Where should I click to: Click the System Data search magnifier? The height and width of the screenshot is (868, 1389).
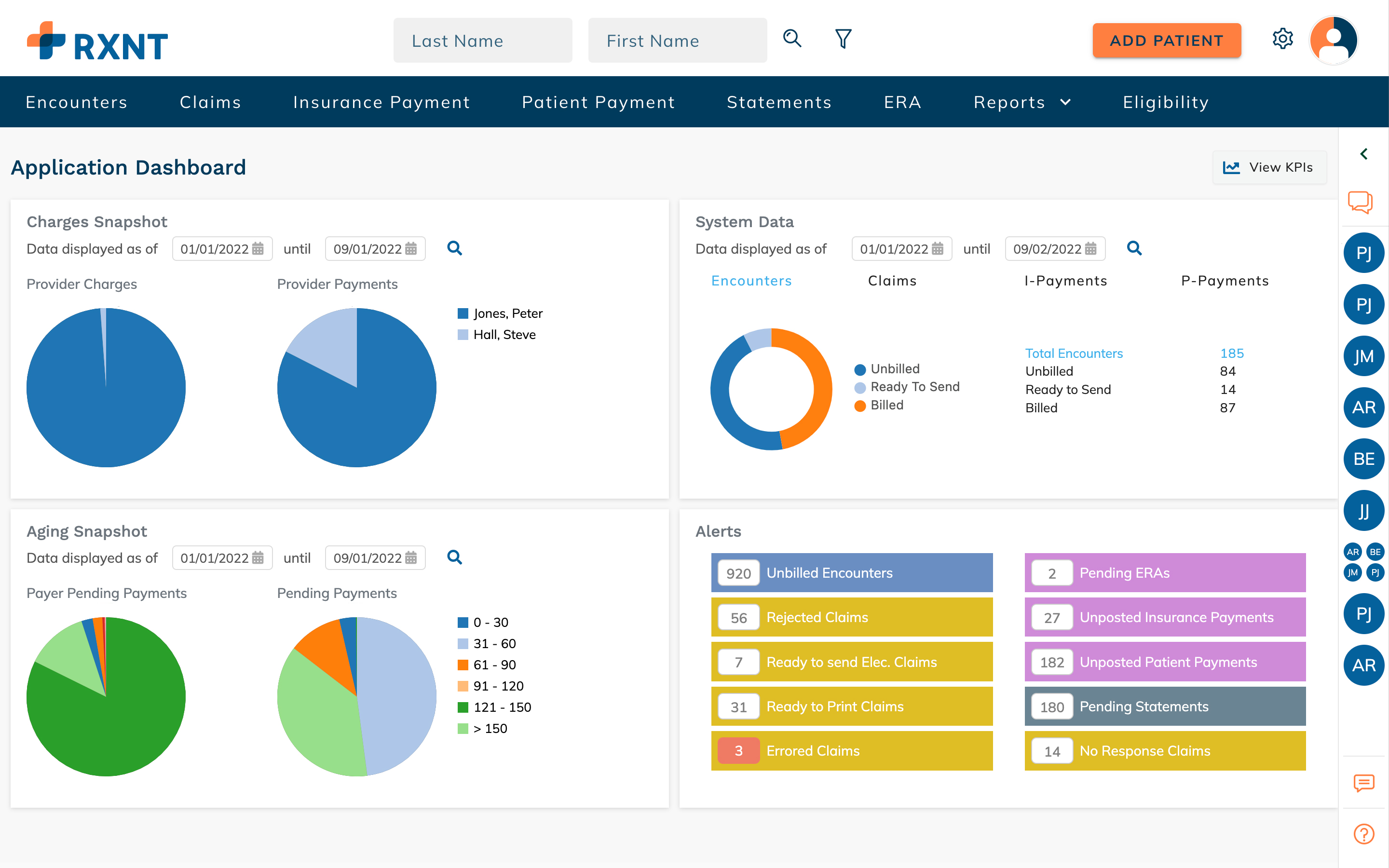click(x=1134, y=248)
